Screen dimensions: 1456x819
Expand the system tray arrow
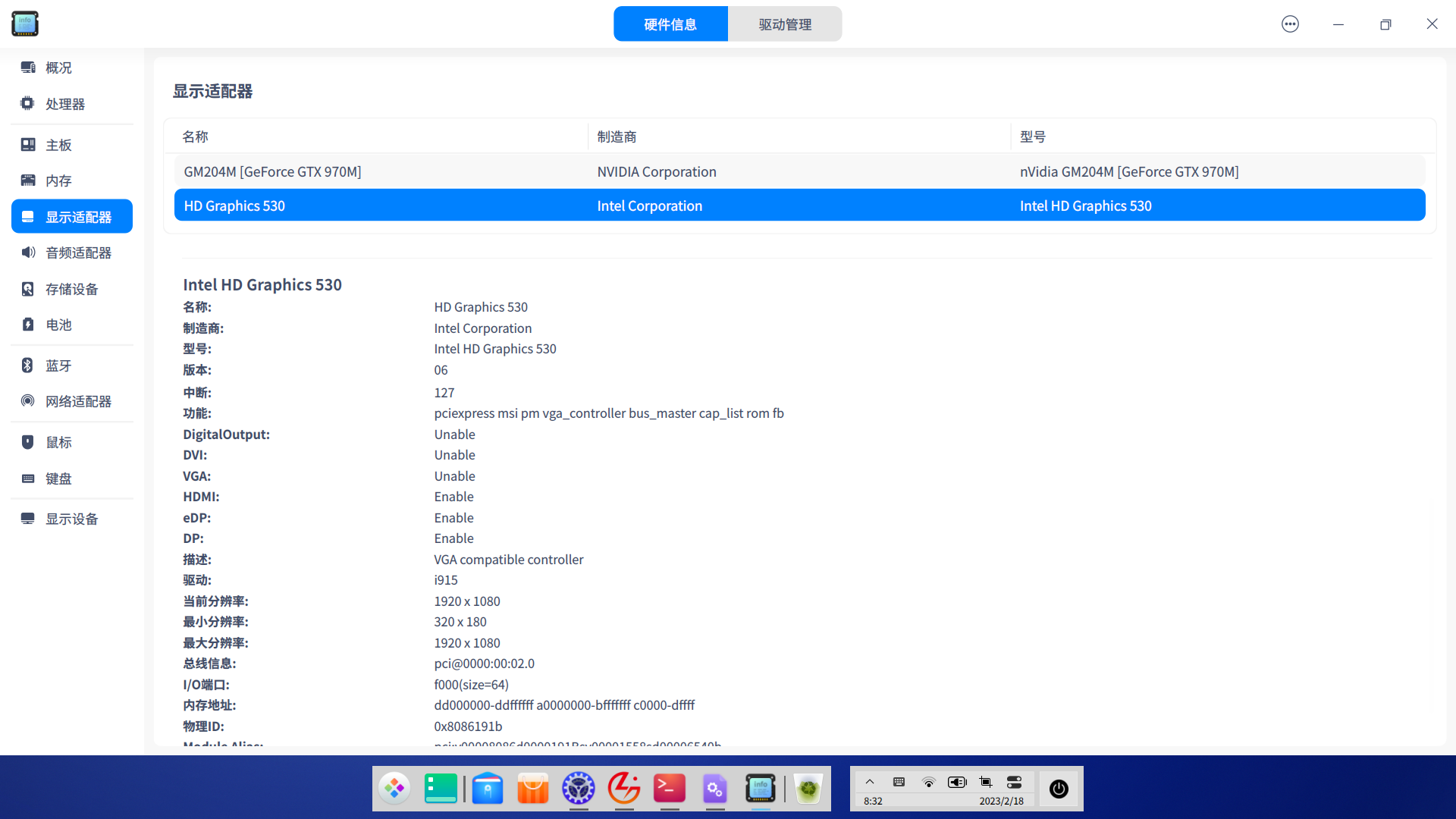[x=870, y=782]
